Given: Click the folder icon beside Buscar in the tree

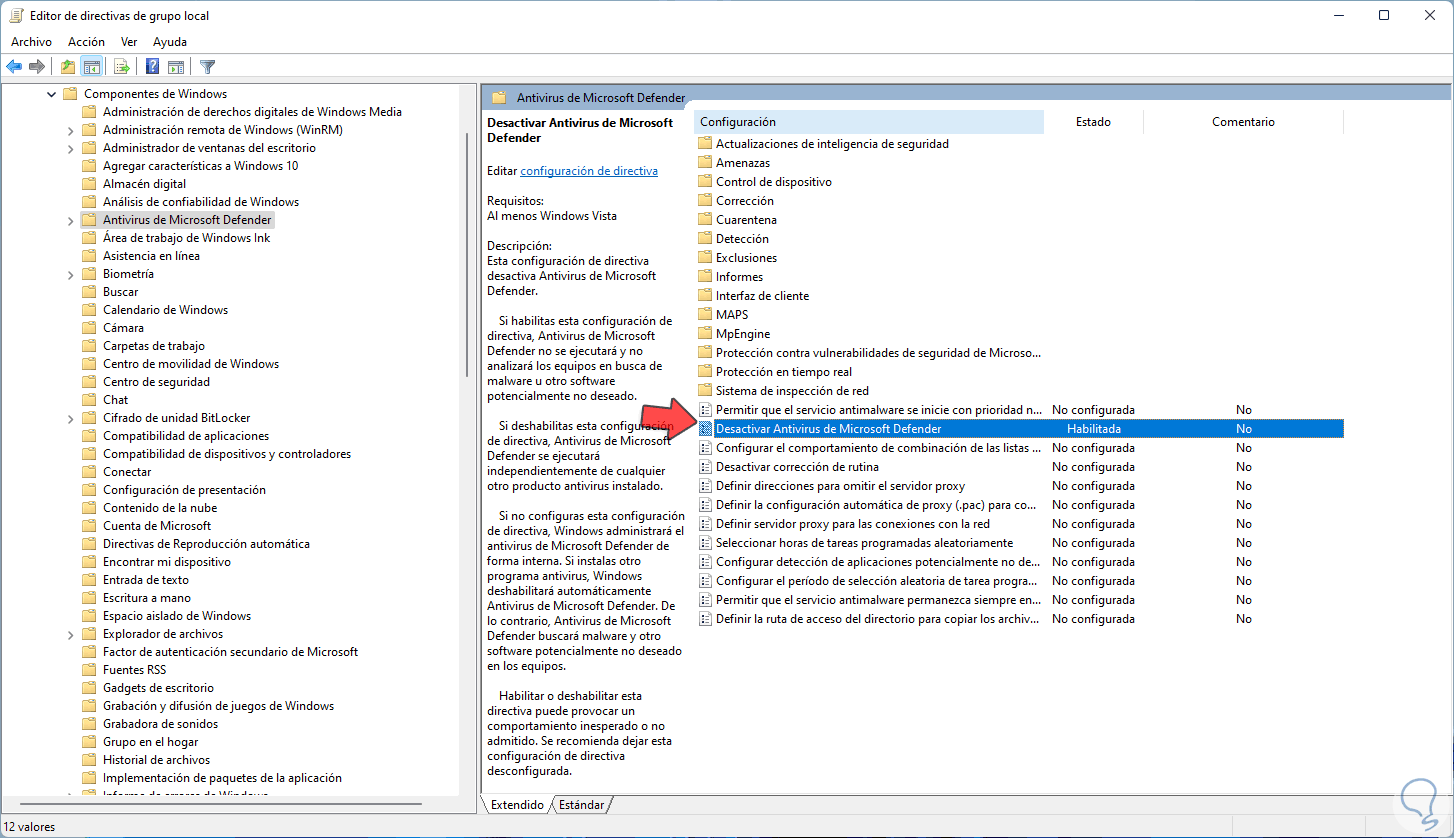Looking at the screenshot, I should point(89,292).
